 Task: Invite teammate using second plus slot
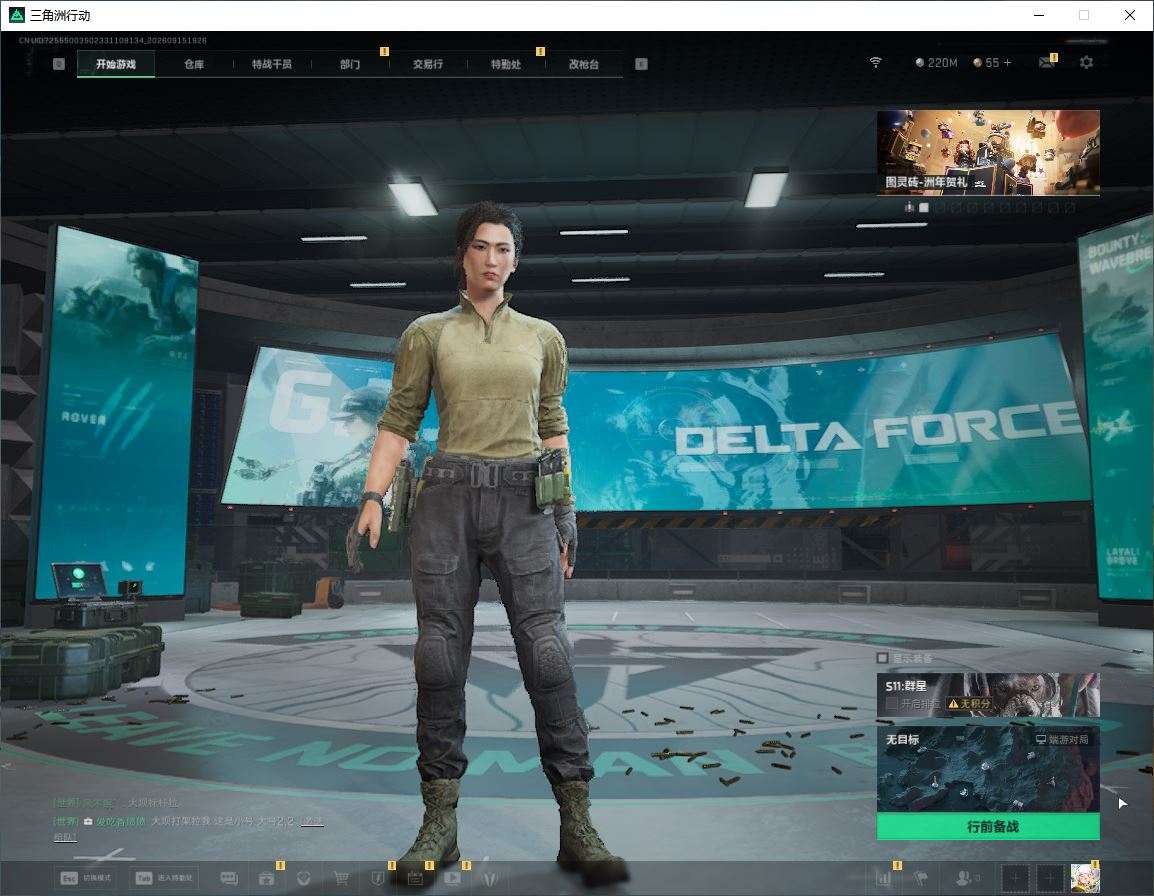click(x=1049, y=878)
